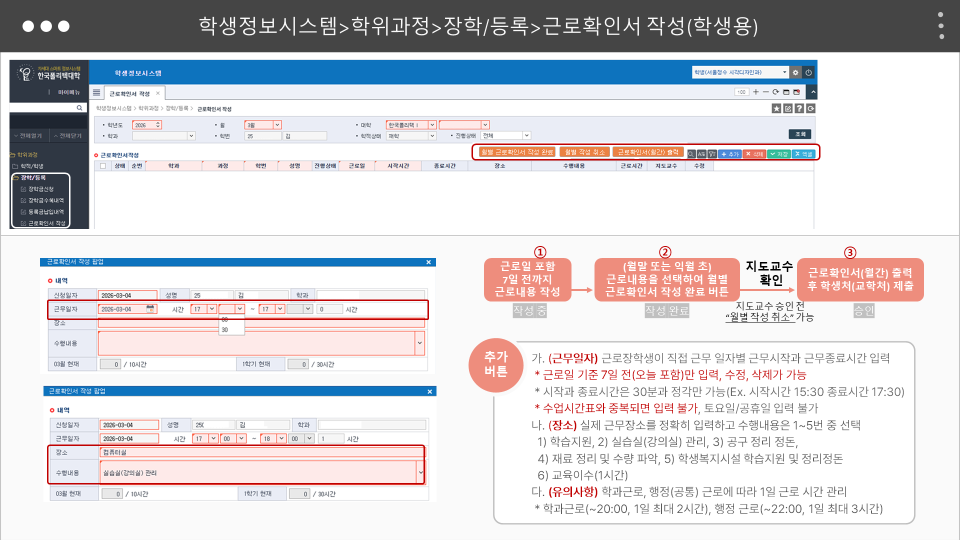Tick the select-all checkbox in grid header
Viewport: 960px width, 540px height.
(x=102, y=167)
